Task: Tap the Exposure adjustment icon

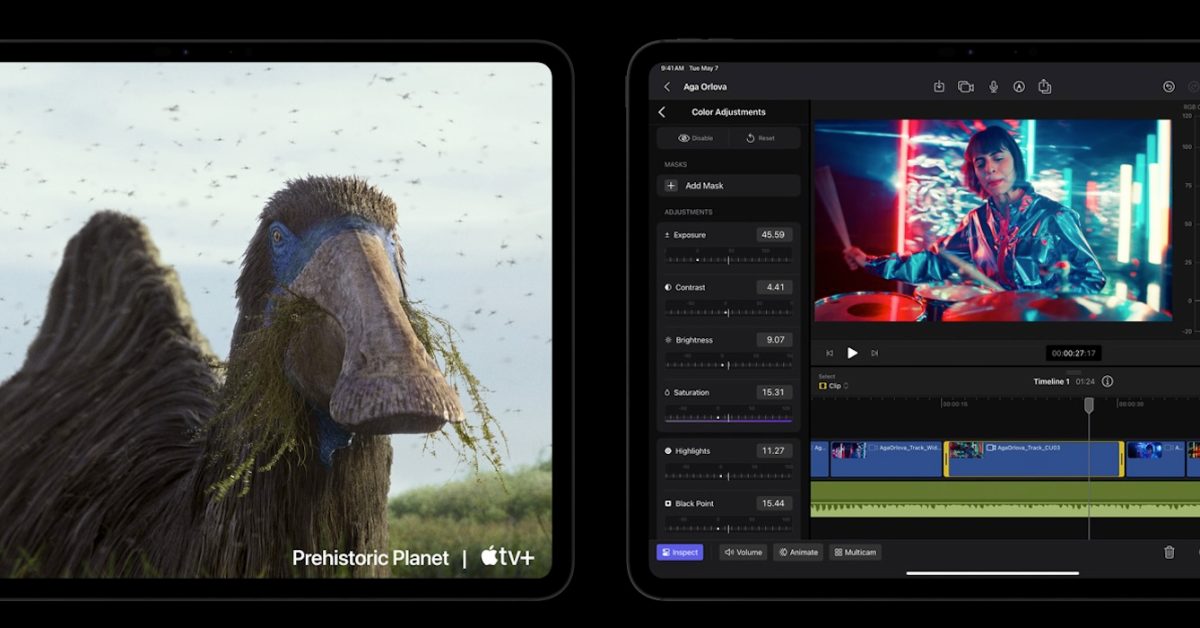Action: [x=668, y=235]
